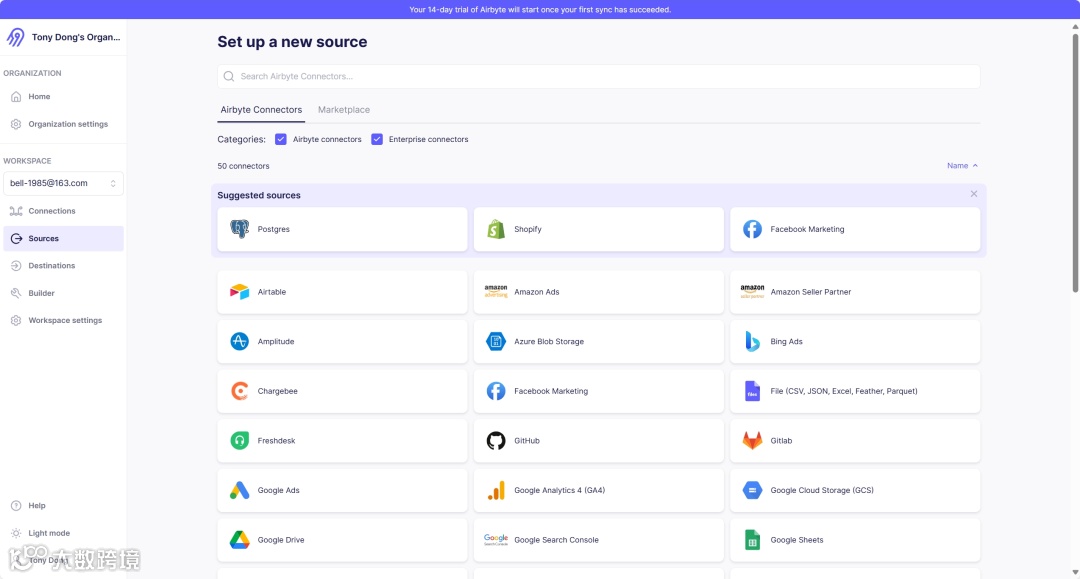Click the search magnifier icon

coord(229,76)
